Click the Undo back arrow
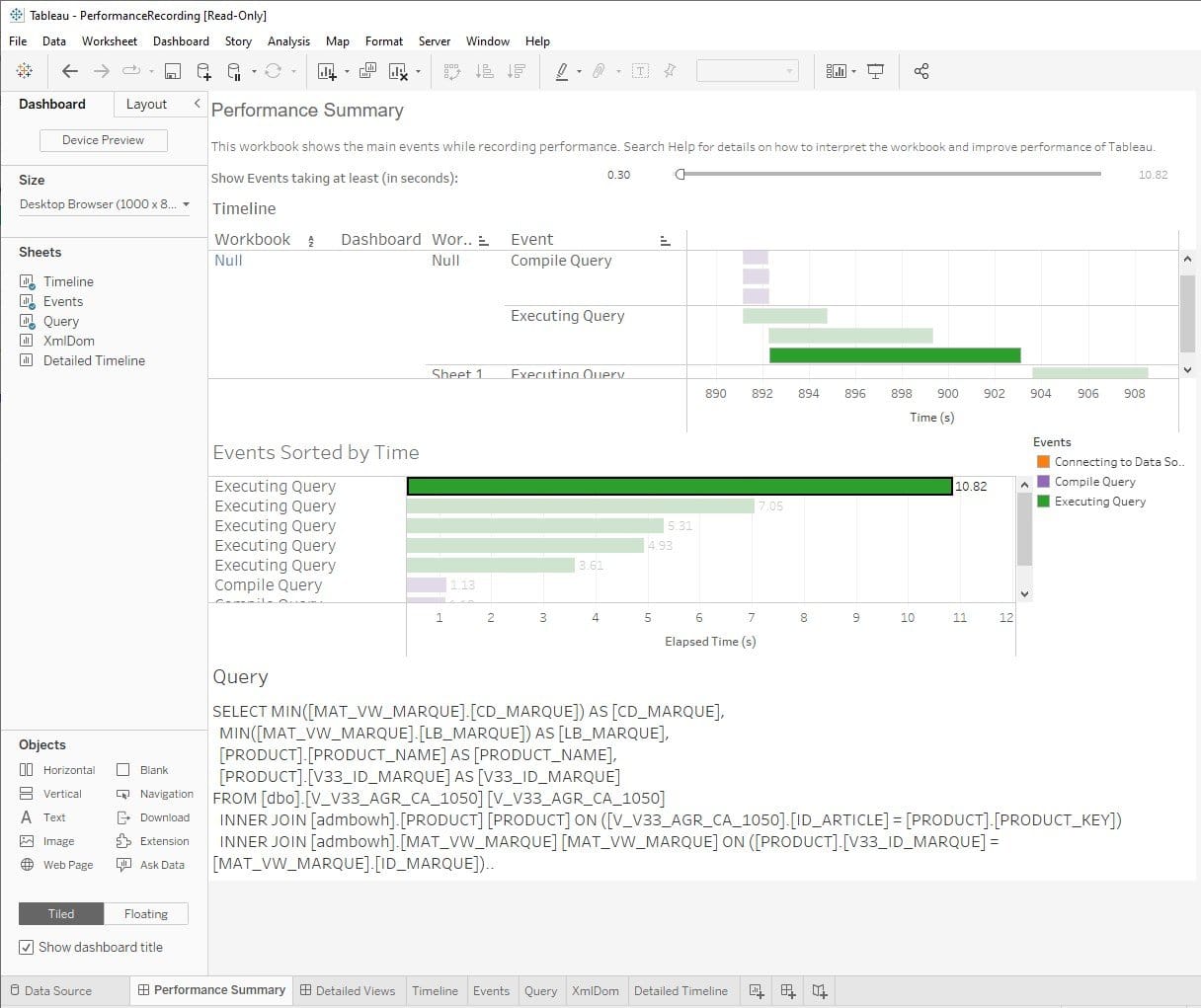 point(69,71)
